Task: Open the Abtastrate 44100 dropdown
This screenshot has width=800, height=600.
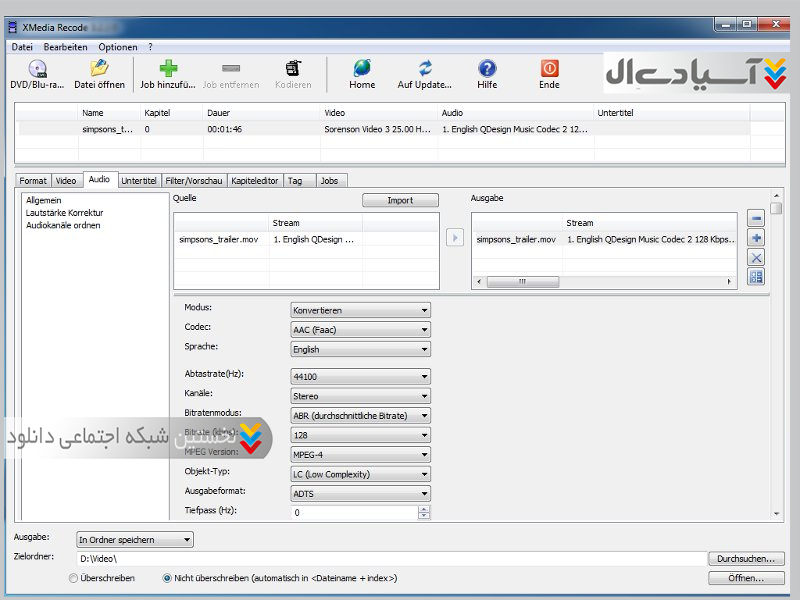Action: (360, 377)
